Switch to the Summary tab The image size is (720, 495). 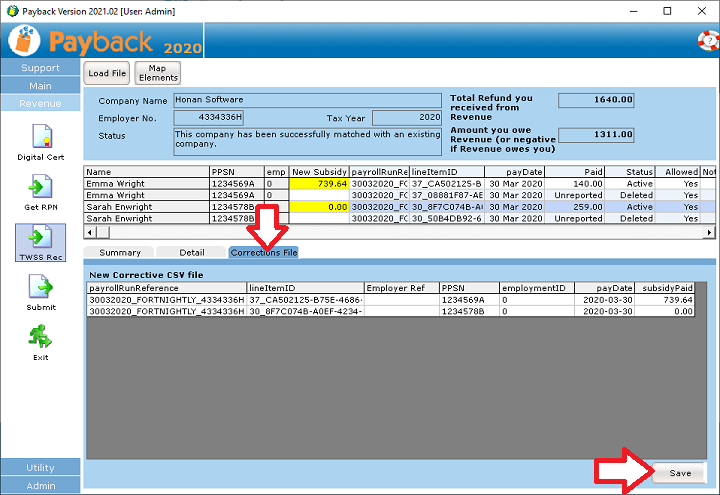[x=120, y=253]
